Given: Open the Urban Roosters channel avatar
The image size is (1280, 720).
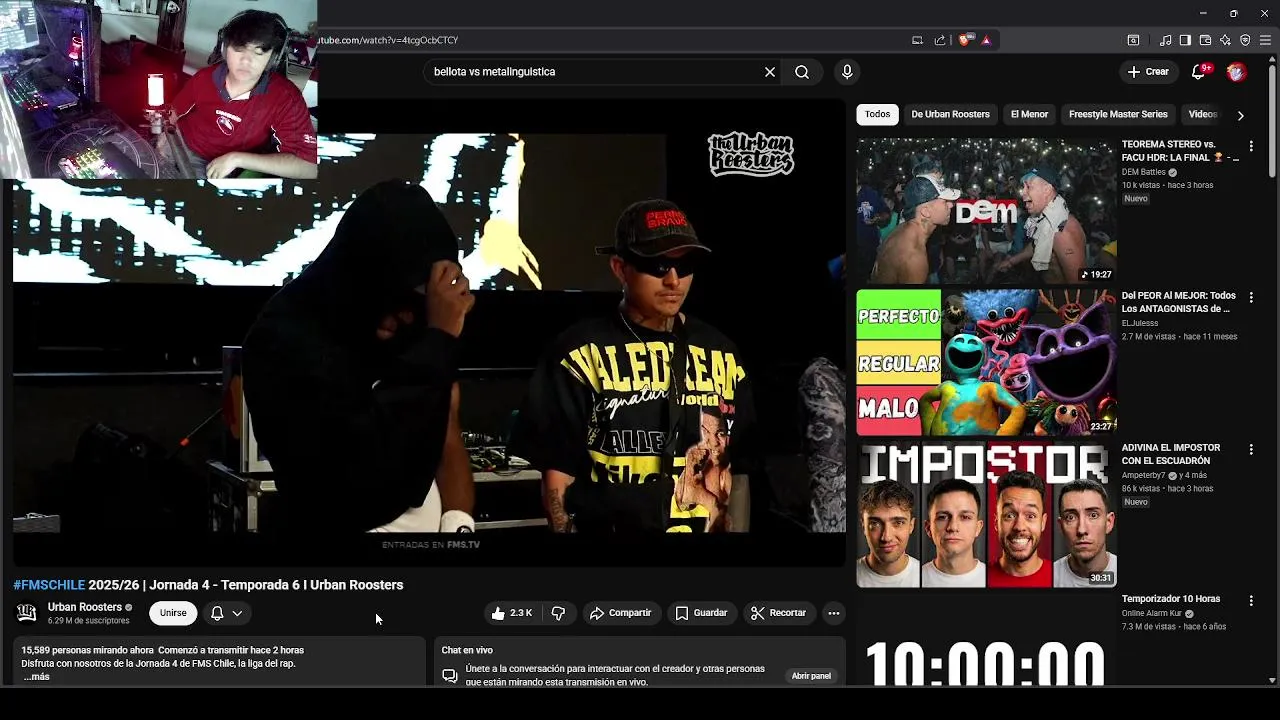Looking at the screenshot, I should [x=27, y=613].
